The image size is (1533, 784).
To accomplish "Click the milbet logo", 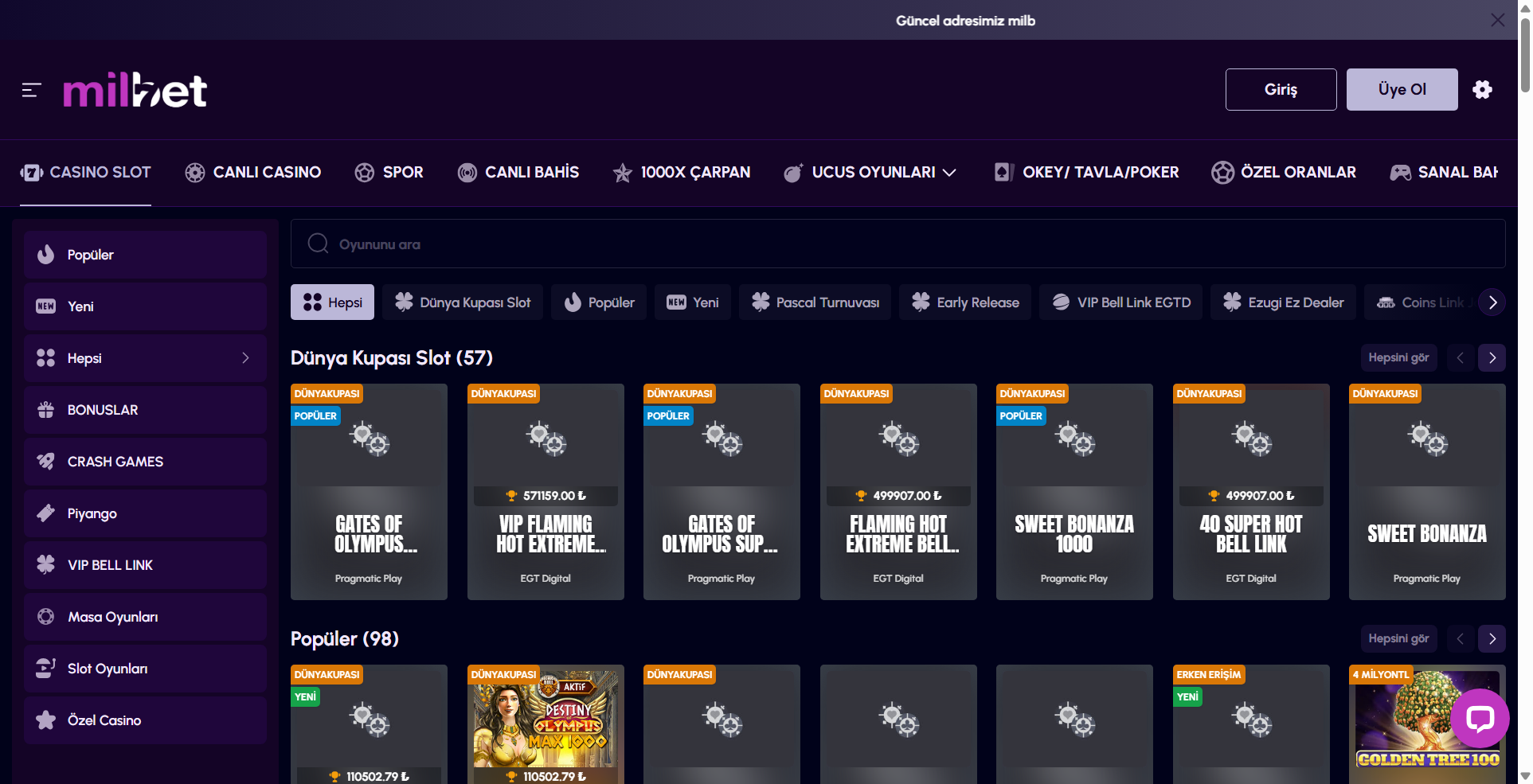I will click(x=135, y=90).
